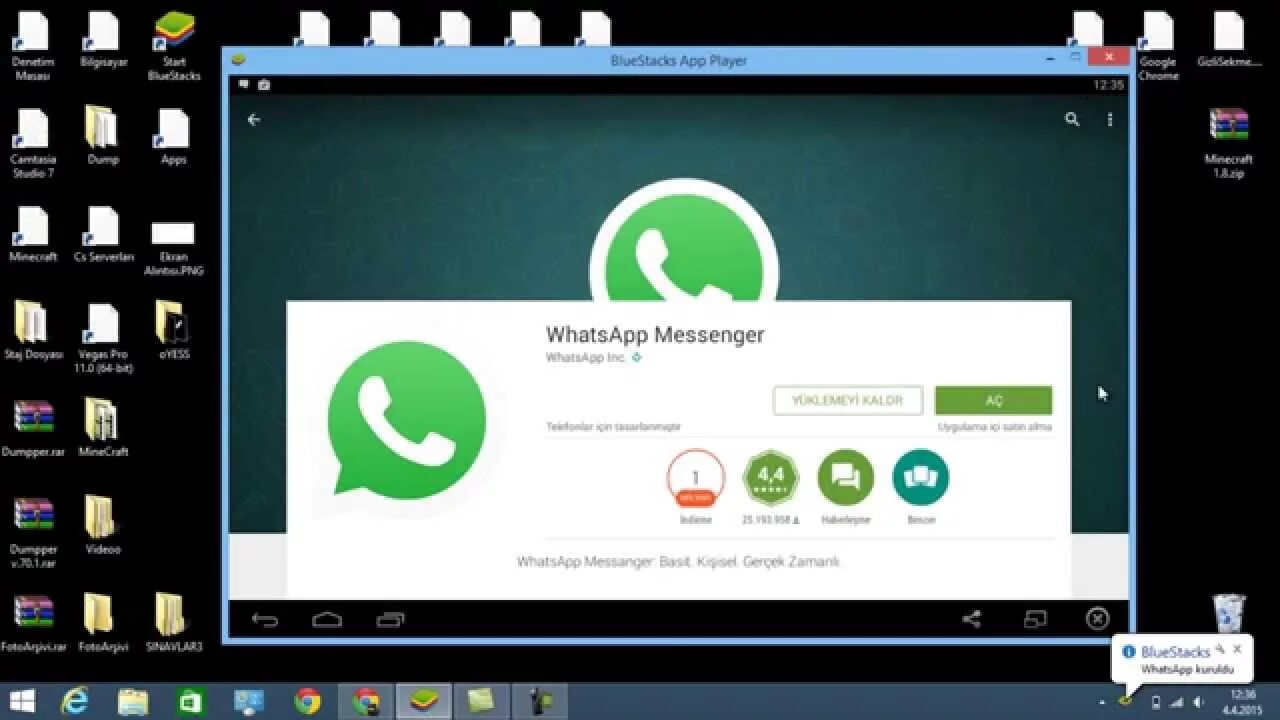Click the YÜKLEMEYİ KALDIR button
The image size is (1280, 720).
(x=848, y=400)
